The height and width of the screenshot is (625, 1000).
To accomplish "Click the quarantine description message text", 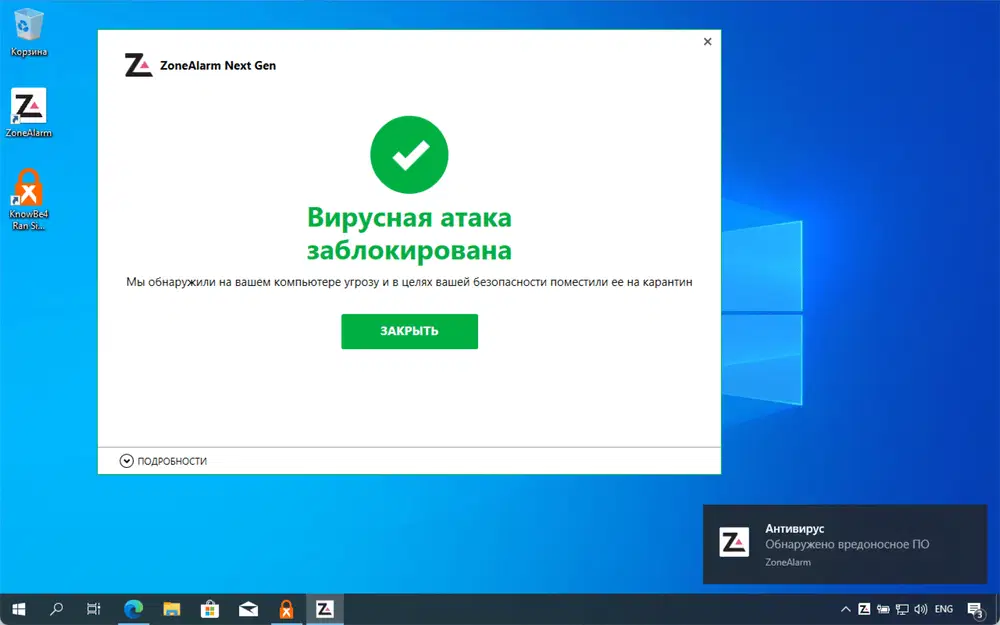I will coord(409,282).
